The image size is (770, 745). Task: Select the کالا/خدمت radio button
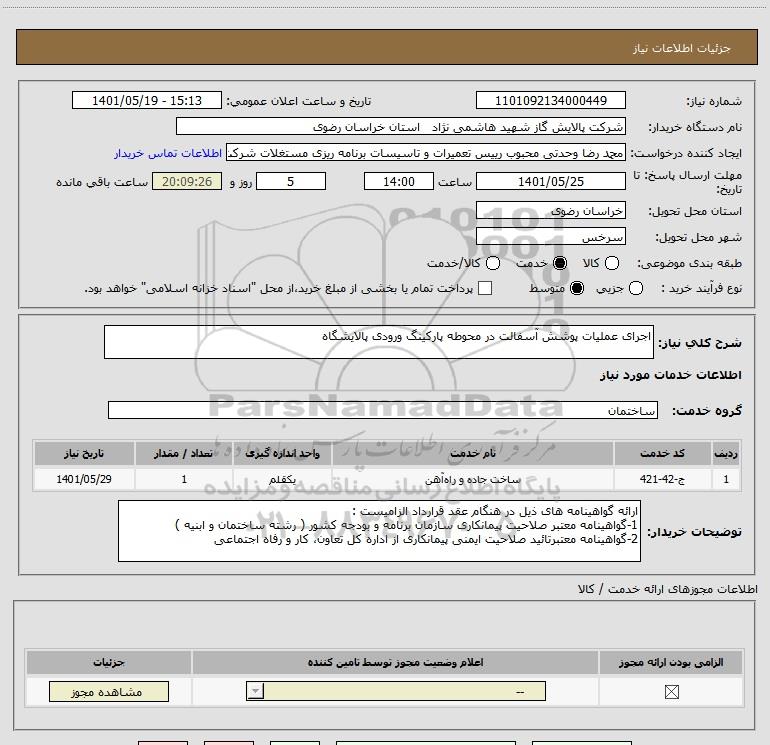(x=493, y=263)
